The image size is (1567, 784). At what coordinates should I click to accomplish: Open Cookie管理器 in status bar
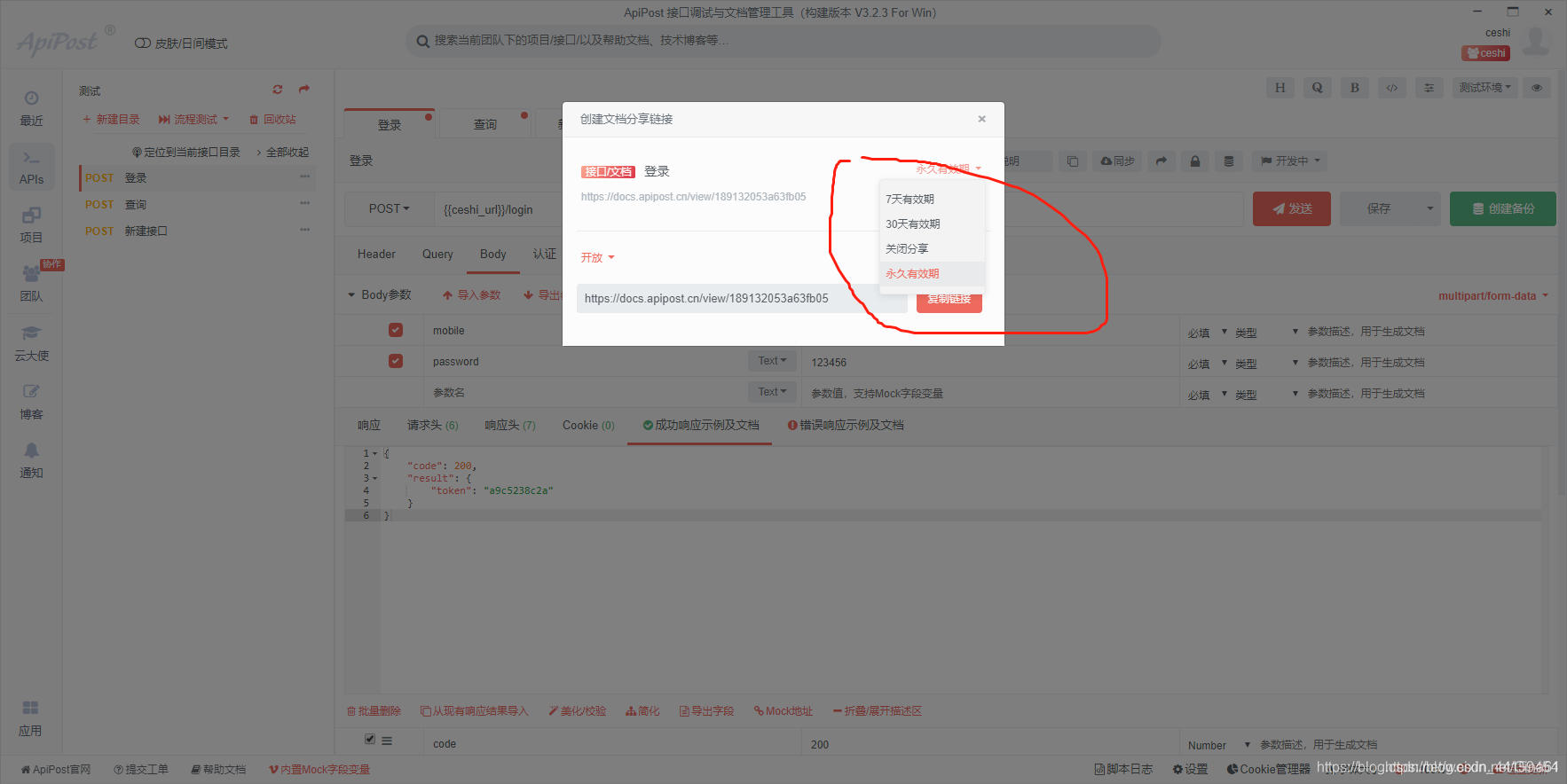point(1268,769)
